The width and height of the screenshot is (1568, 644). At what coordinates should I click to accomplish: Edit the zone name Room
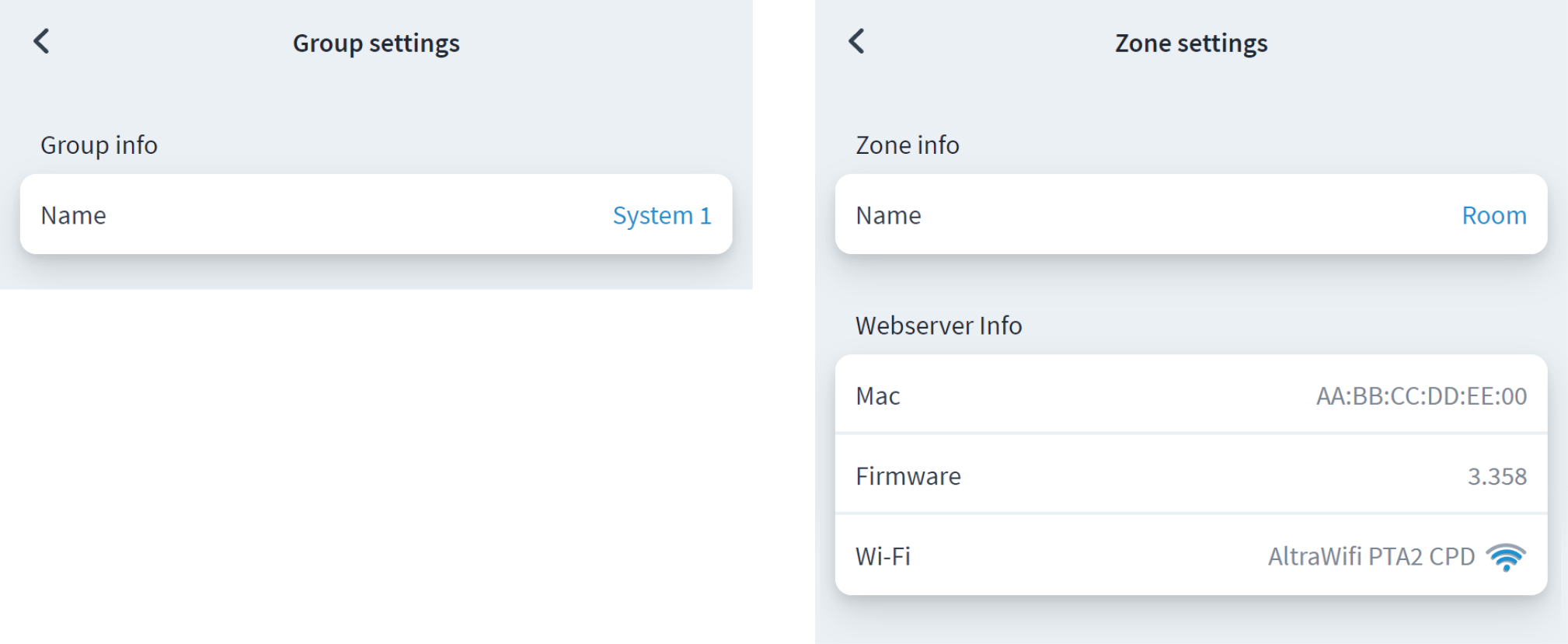click(1493, 216)
